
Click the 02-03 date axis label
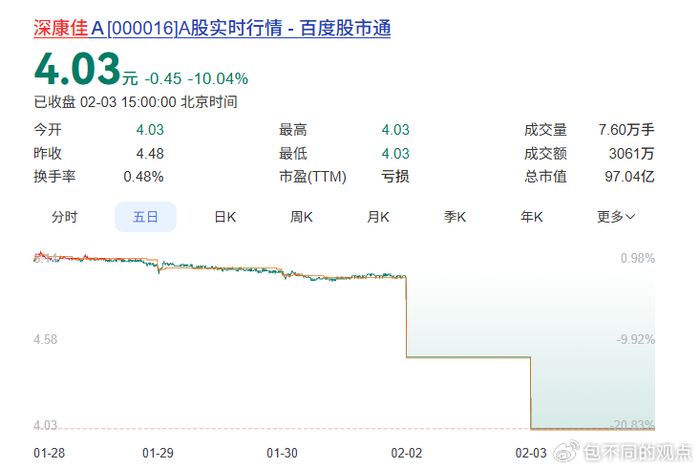pyautogui.click(x=531, y=453)
